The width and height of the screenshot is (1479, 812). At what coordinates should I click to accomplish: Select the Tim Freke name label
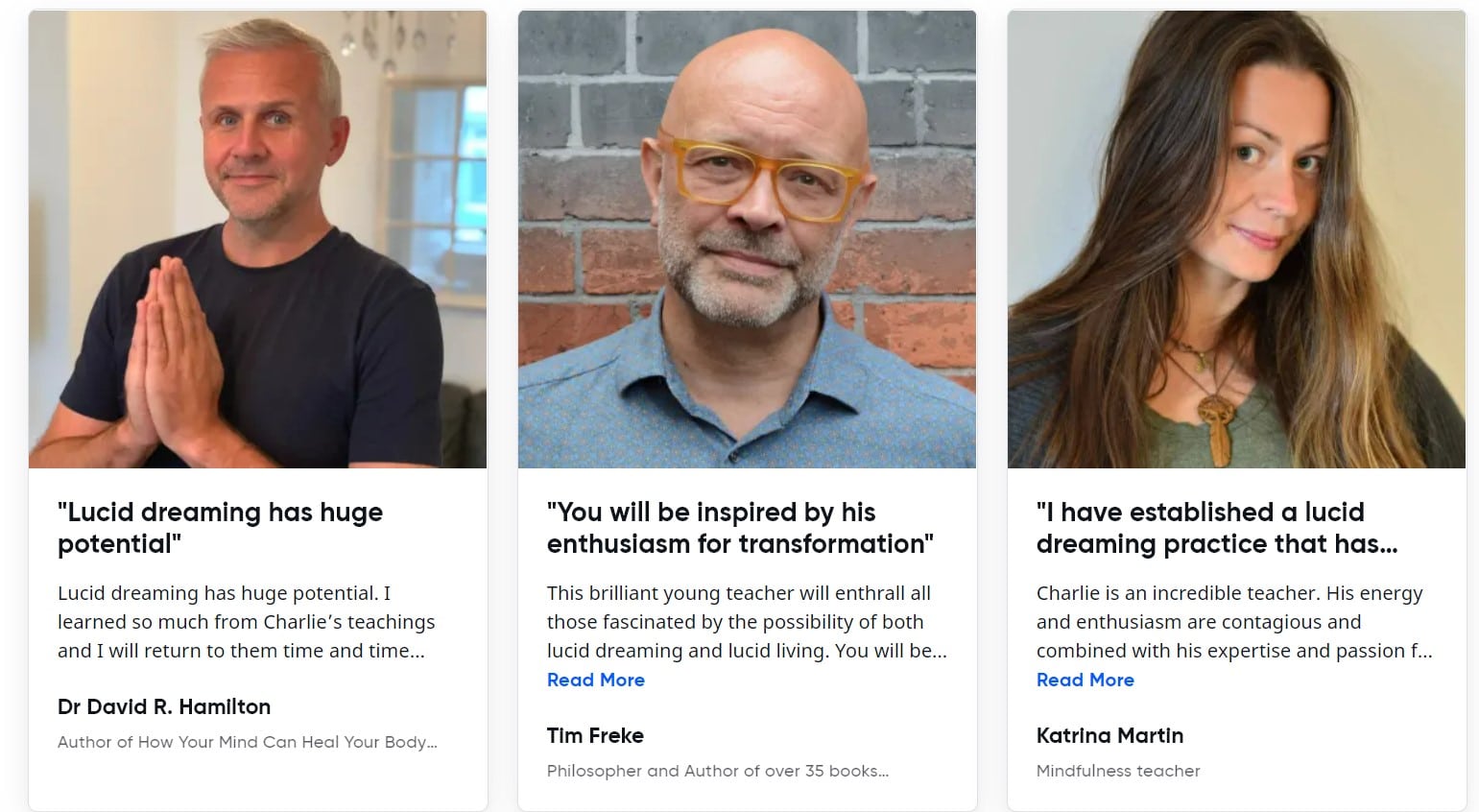point(595,736)
